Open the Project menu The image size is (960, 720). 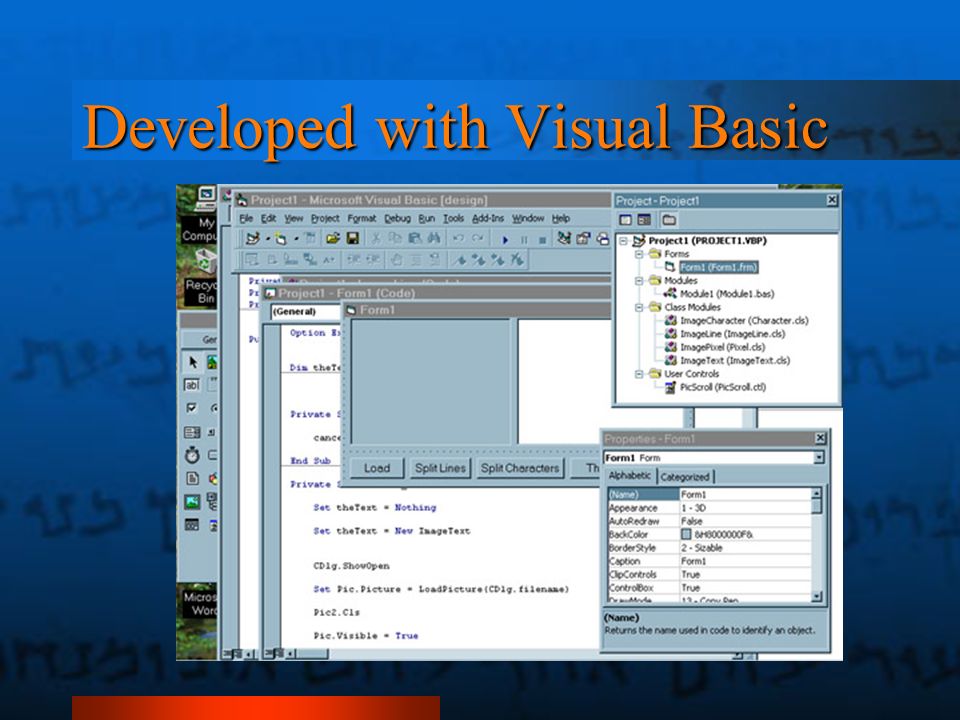[x=324, y=218]
